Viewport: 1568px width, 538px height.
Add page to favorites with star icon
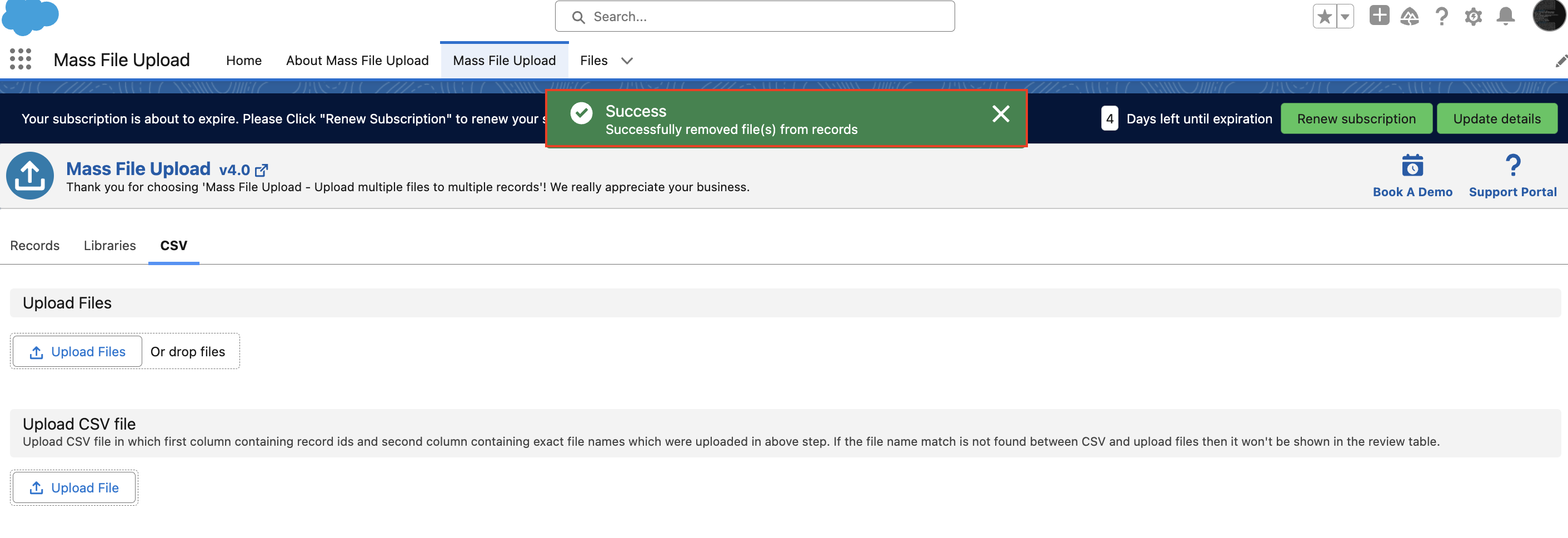click(x=1325, y=17)
